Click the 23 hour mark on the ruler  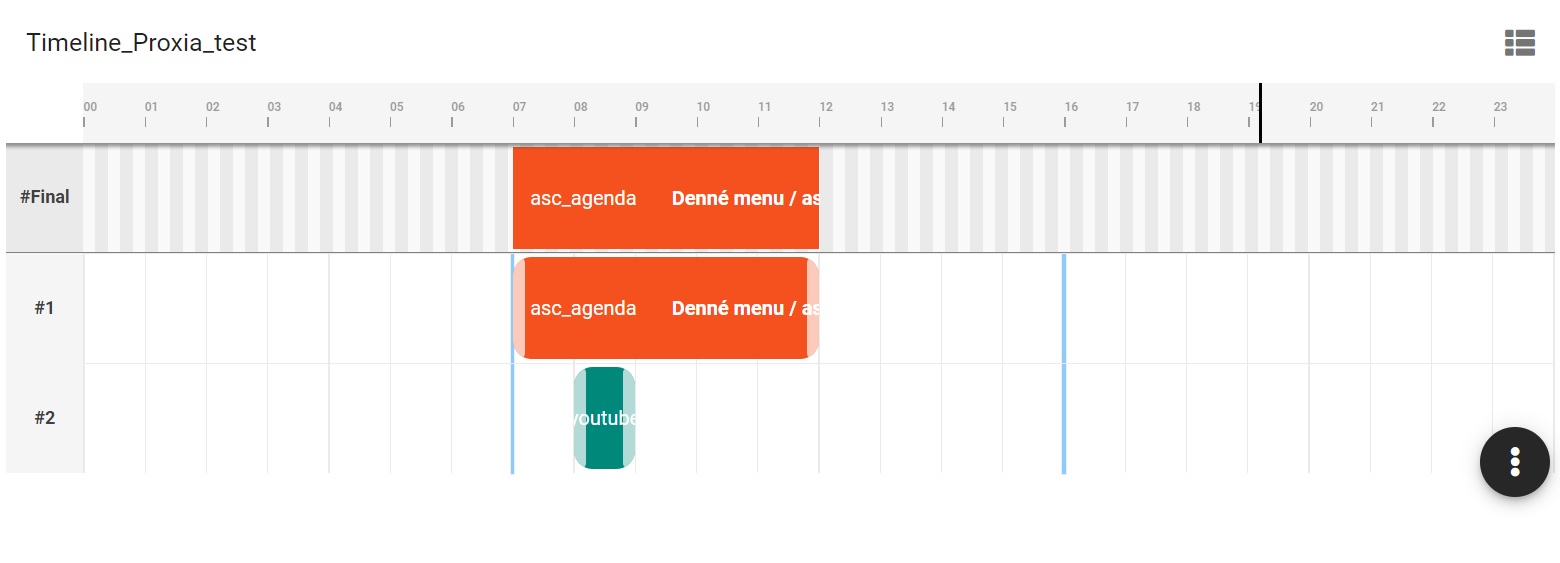coord(1500,107)
